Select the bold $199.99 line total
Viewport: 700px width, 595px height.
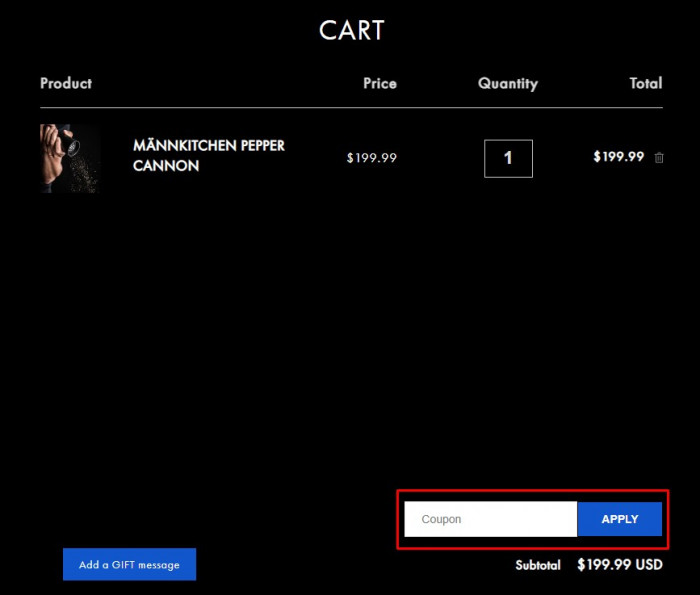[619, 157]
